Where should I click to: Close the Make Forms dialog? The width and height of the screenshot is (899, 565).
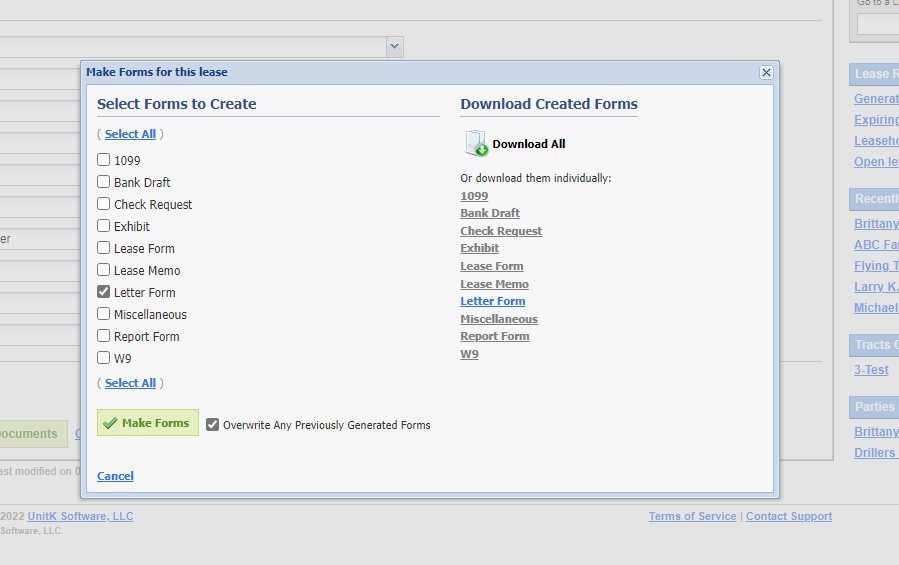tap(766, 72)
